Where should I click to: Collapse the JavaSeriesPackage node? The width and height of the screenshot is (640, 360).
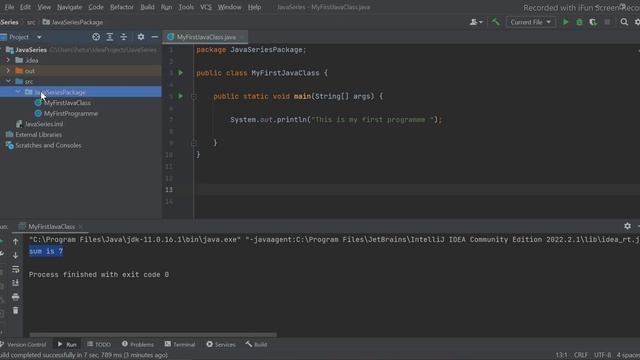pos(18,92)
